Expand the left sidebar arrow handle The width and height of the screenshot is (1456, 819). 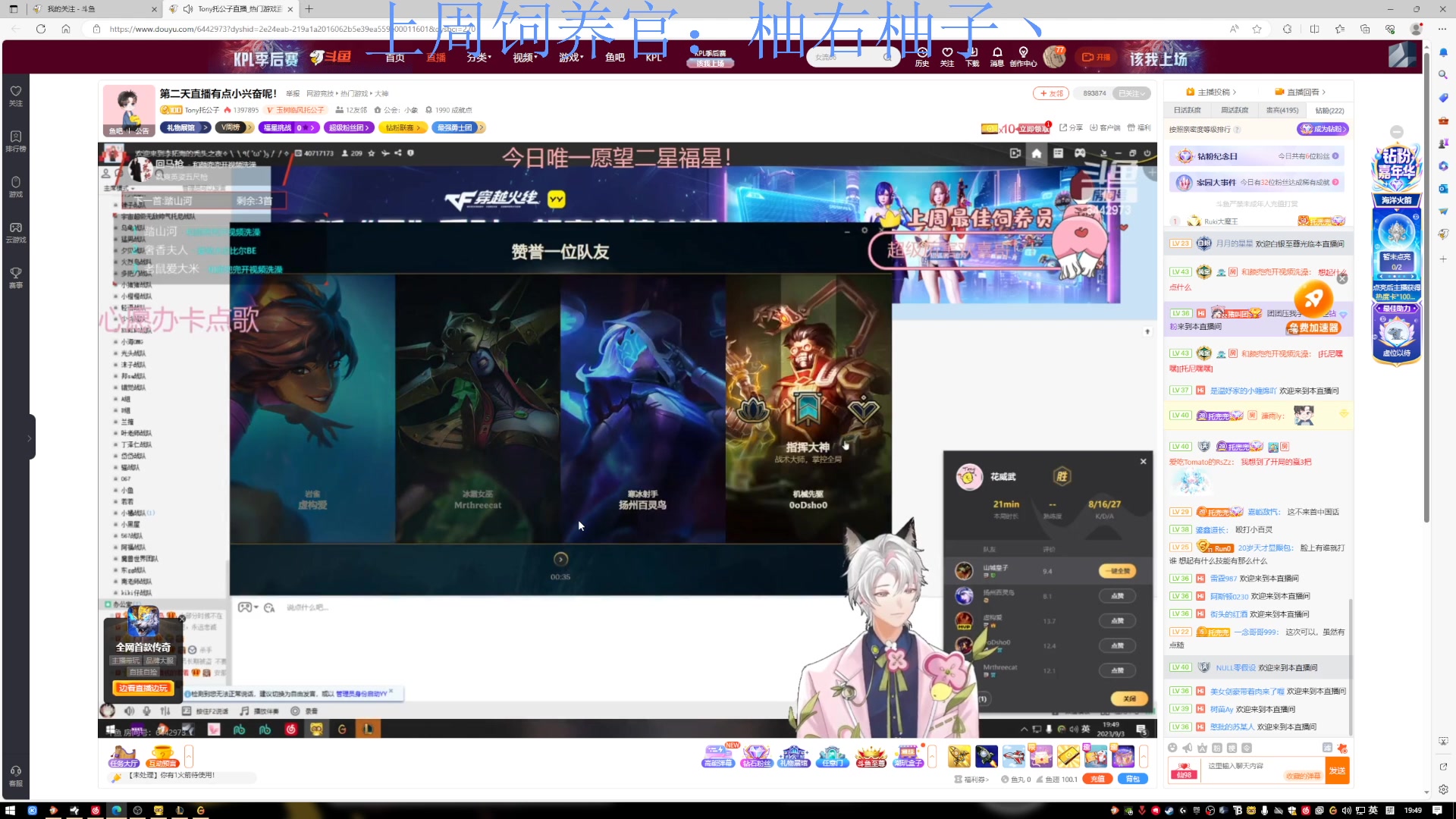(x=30, y=438)
